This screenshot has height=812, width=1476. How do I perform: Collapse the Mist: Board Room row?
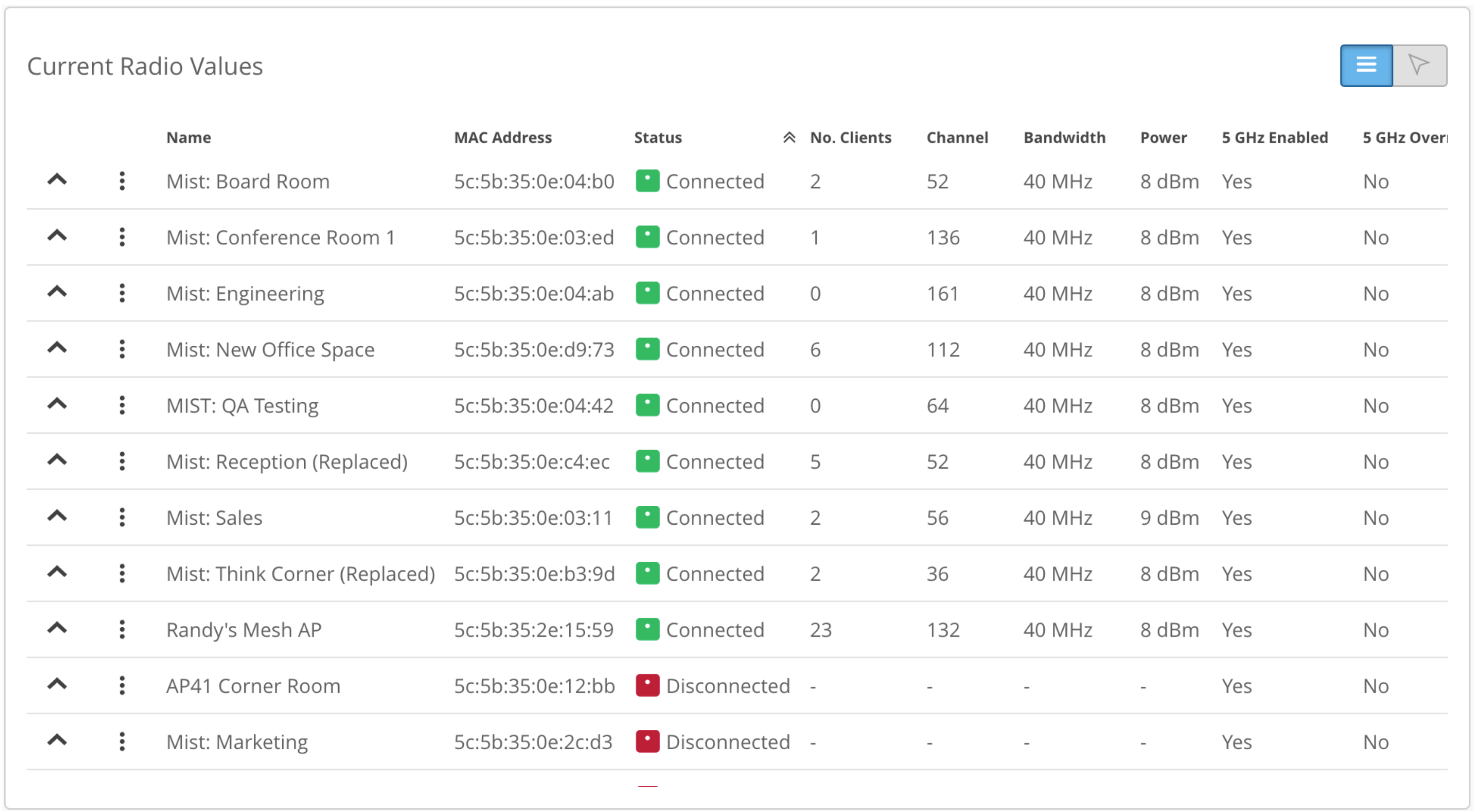(57, 180)
